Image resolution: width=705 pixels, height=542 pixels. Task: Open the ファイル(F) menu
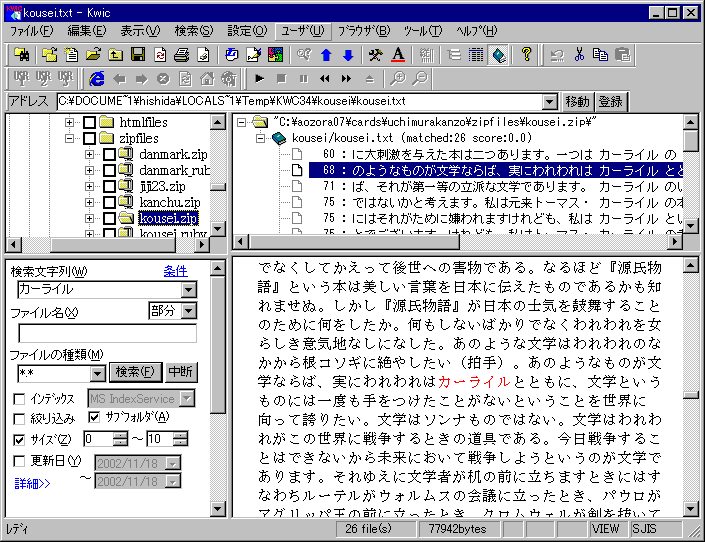31,31
